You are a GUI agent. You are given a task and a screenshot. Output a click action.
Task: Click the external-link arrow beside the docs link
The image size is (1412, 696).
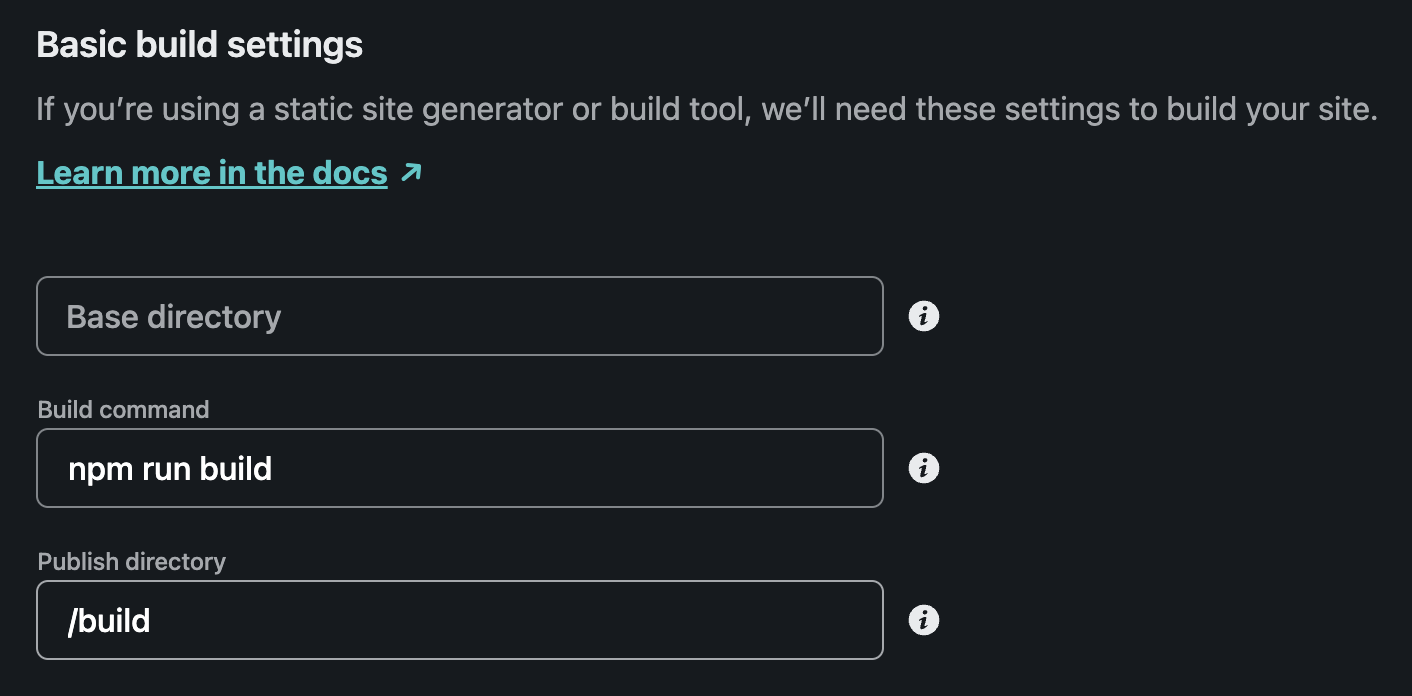coord(411,173)
